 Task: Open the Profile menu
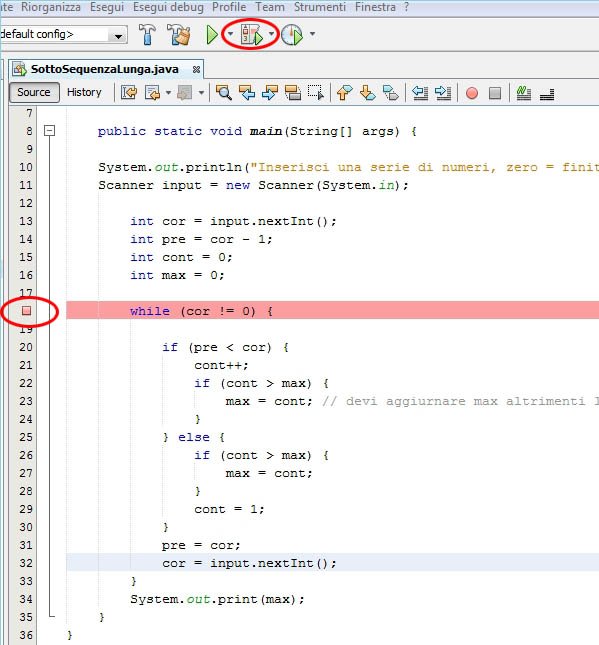tap(229, 7)
